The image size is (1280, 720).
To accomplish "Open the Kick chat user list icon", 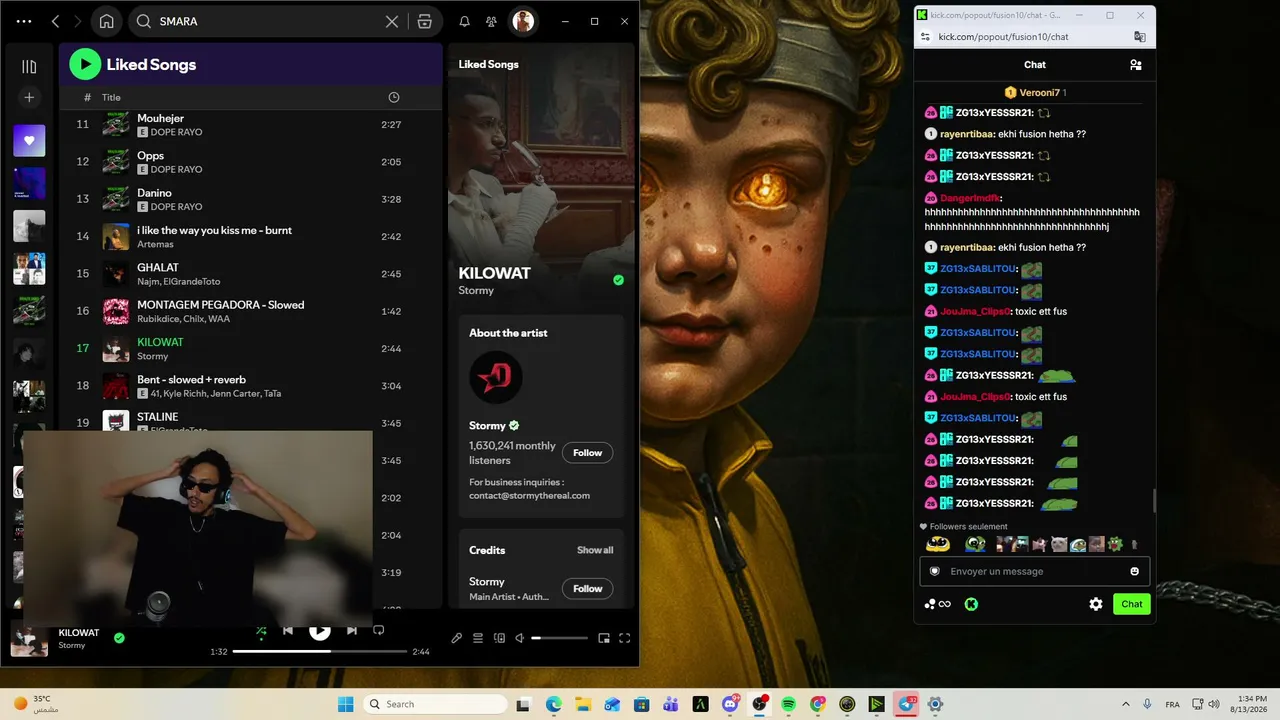I will click(x=1136, y=65).
